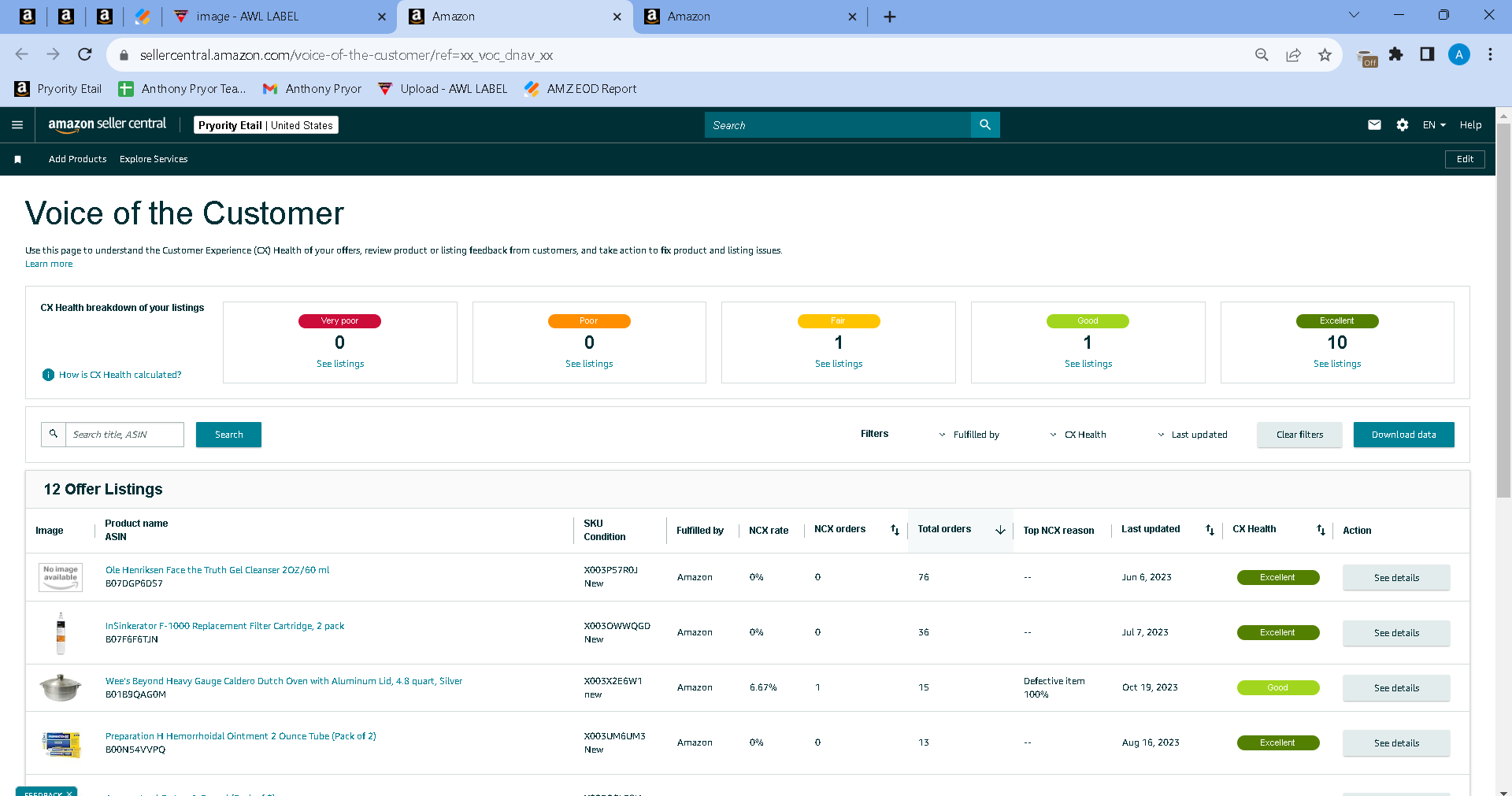Screen dimensions: 1512x796
Task: Open See details for Ole Henriksen cleanser
Action: (x=1396, y=578)
